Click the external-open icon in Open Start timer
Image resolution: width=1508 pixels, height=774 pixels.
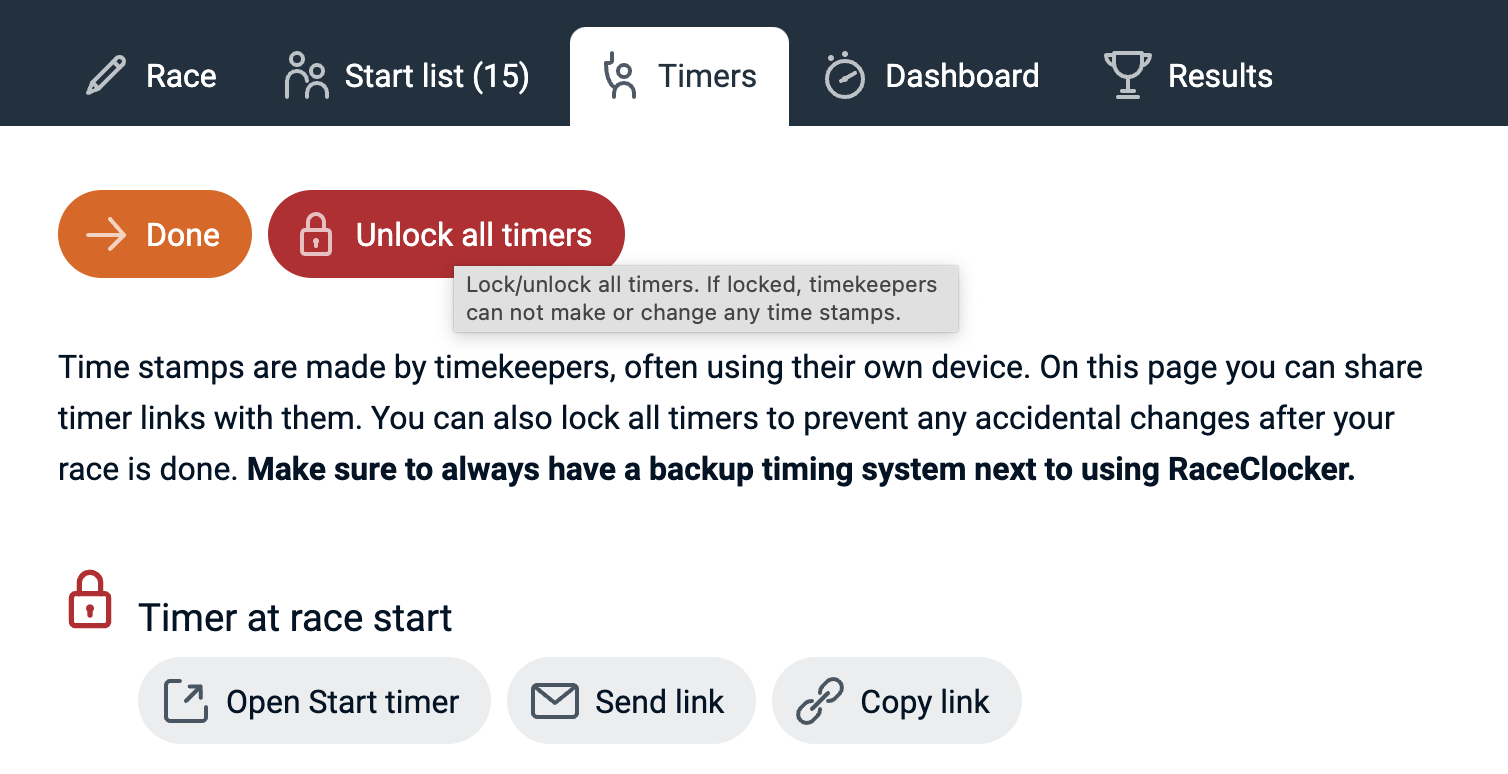(x=185, y=701)
